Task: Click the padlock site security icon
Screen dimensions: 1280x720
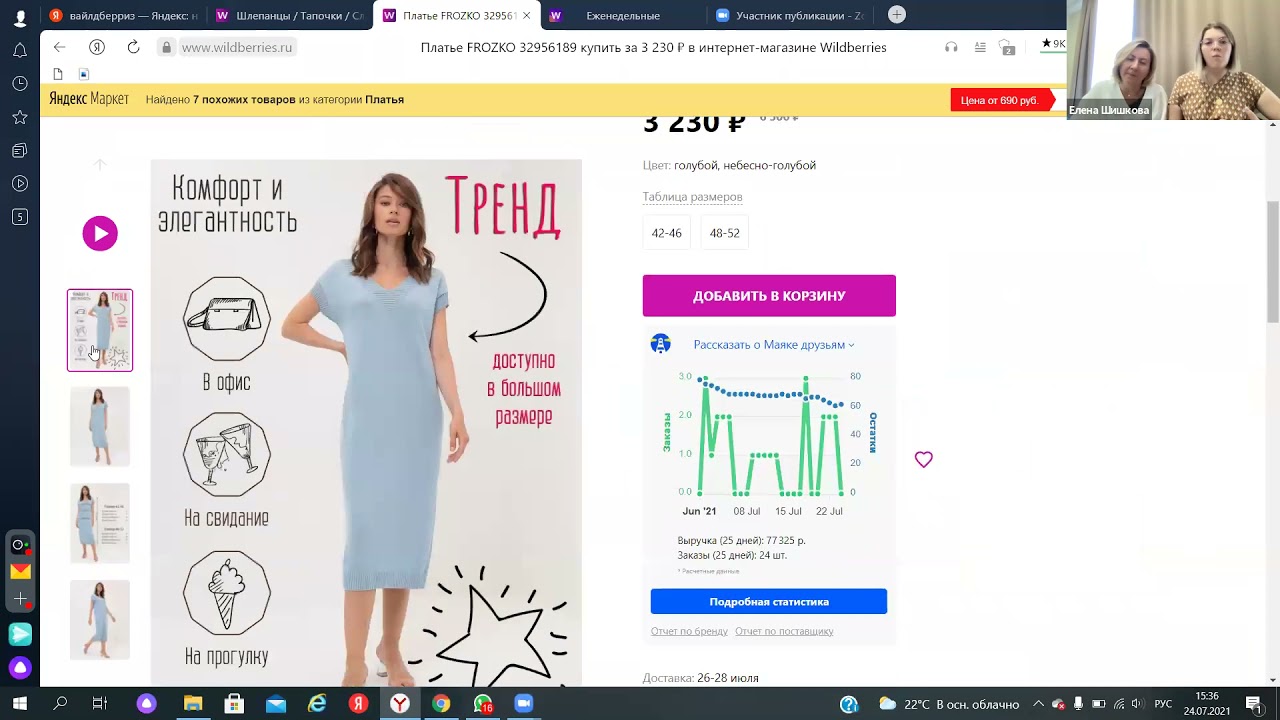Action: pos(167,47)
